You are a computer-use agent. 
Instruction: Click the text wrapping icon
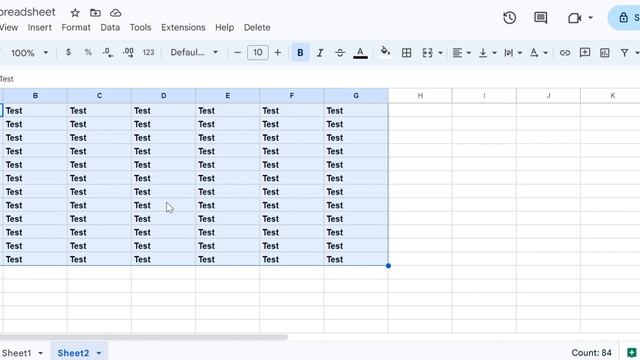[x=509, y=53]
